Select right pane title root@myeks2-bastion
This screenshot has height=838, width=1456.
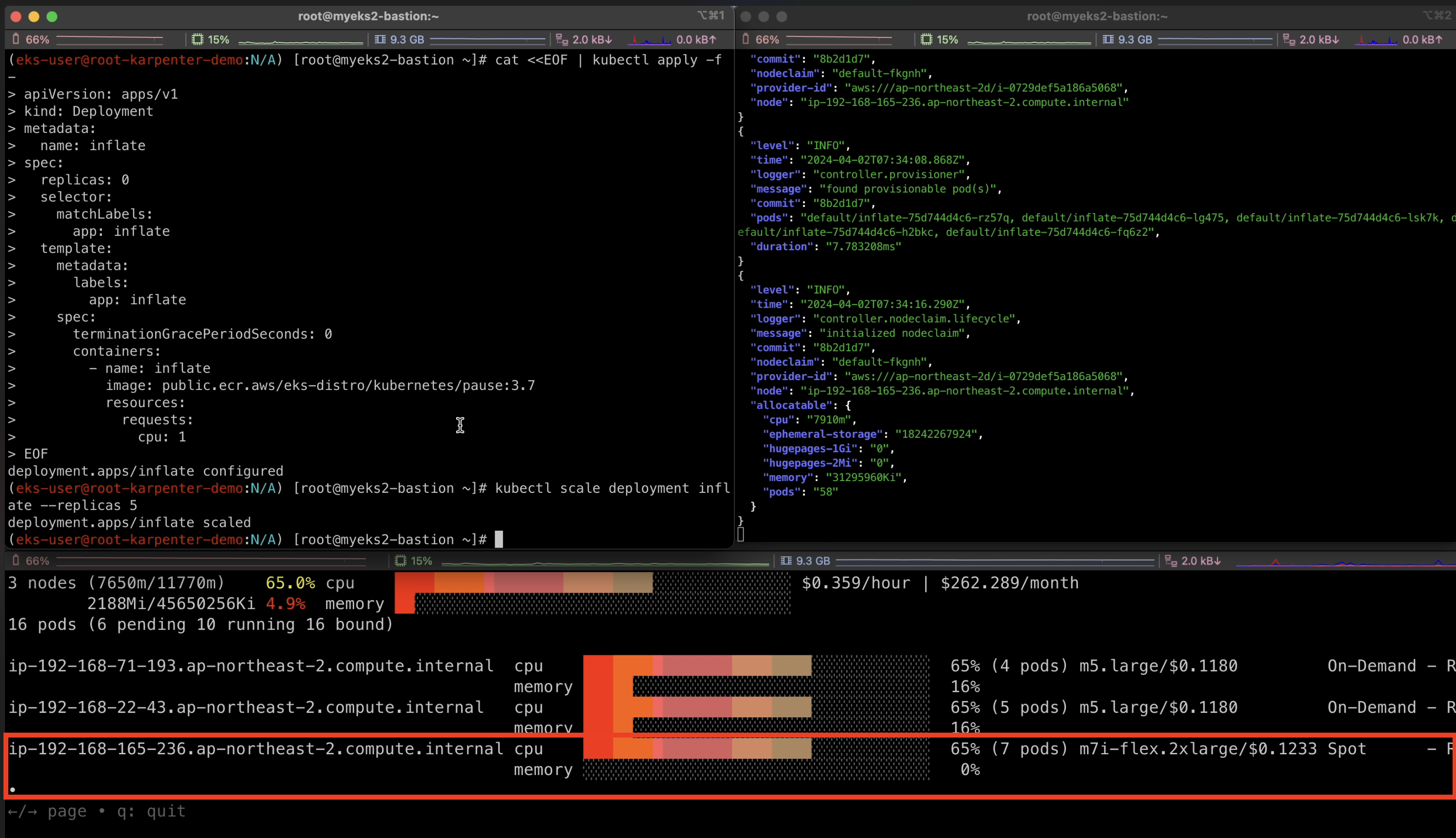point(1097,16)
